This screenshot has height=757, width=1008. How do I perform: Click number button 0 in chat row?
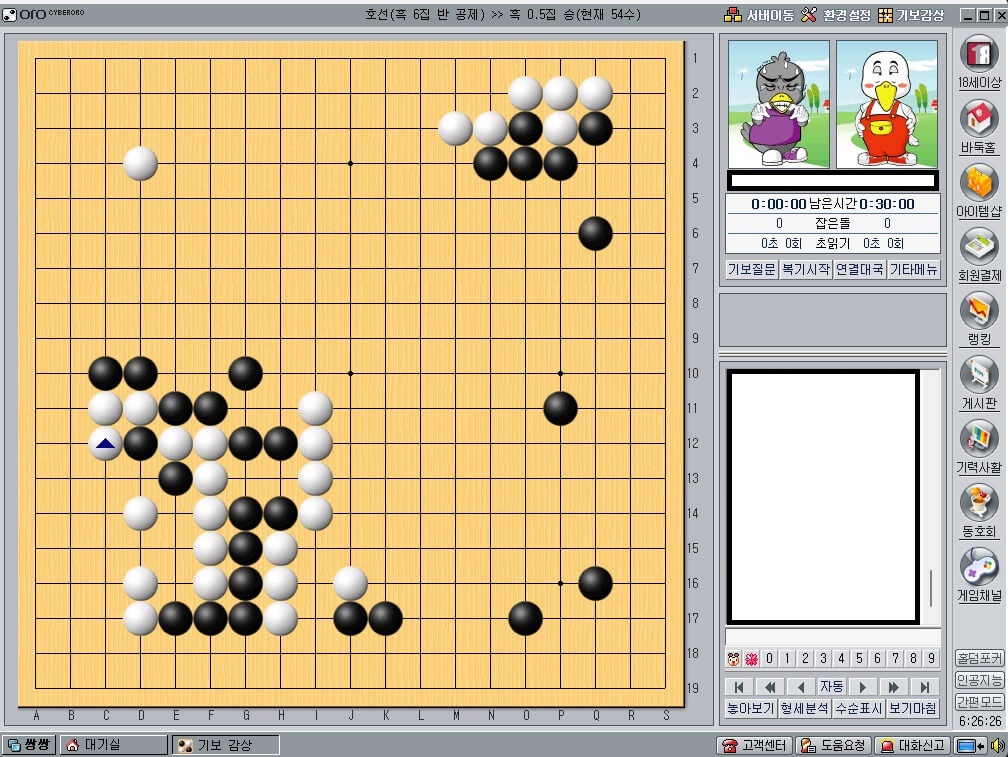[769, 659]
